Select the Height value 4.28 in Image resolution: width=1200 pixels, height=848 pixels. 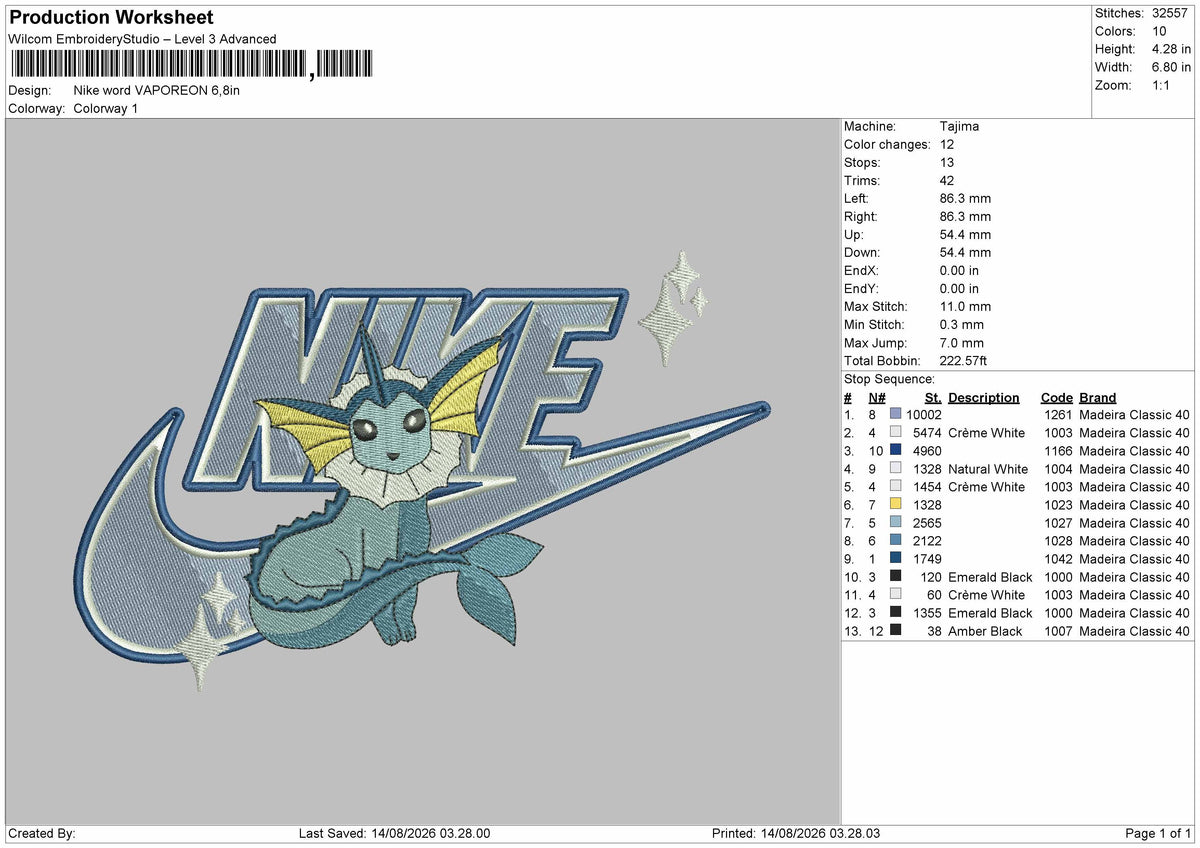[x=1171, y=49]
